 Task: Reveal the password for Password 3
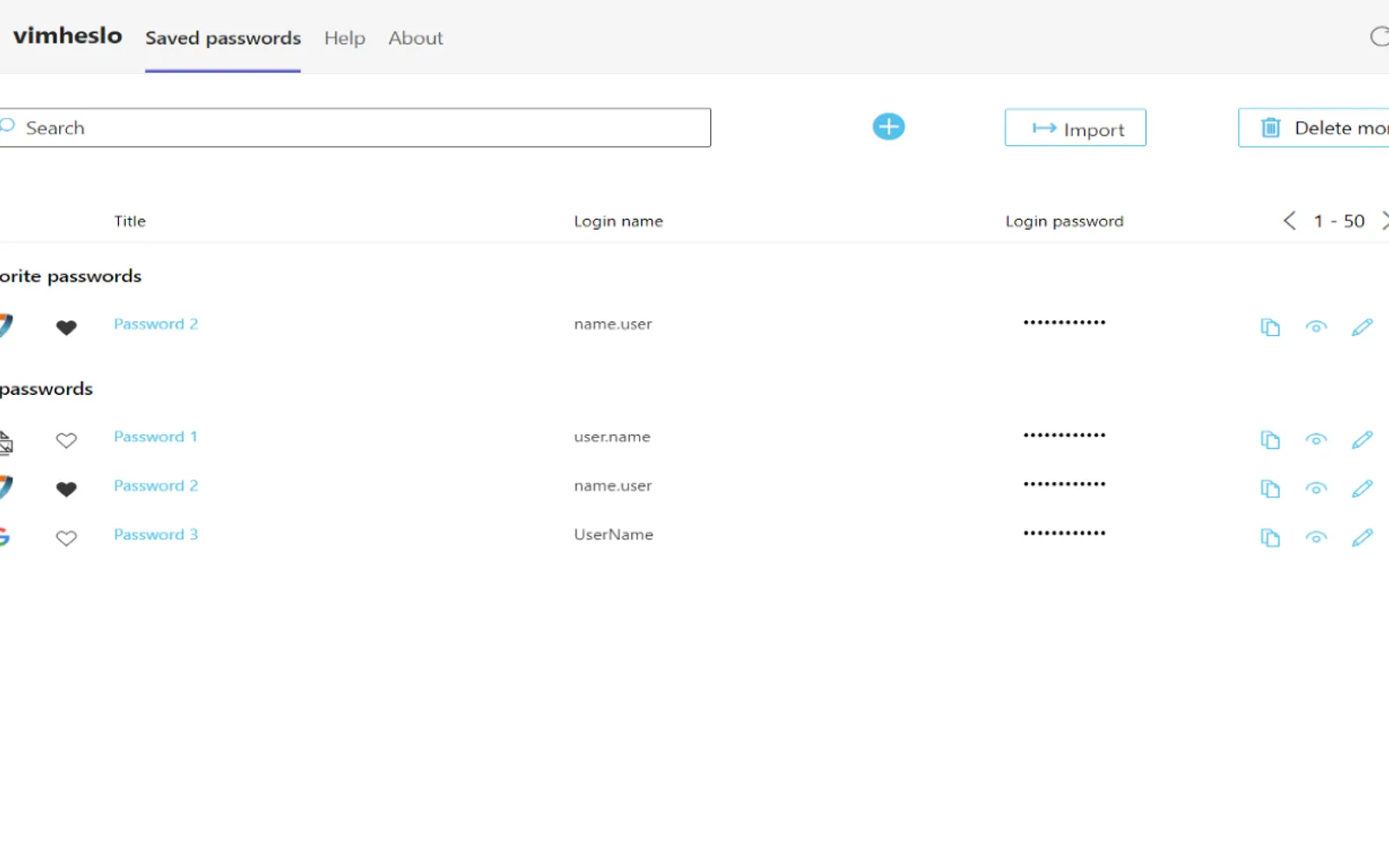click(x=1316, y=538)
